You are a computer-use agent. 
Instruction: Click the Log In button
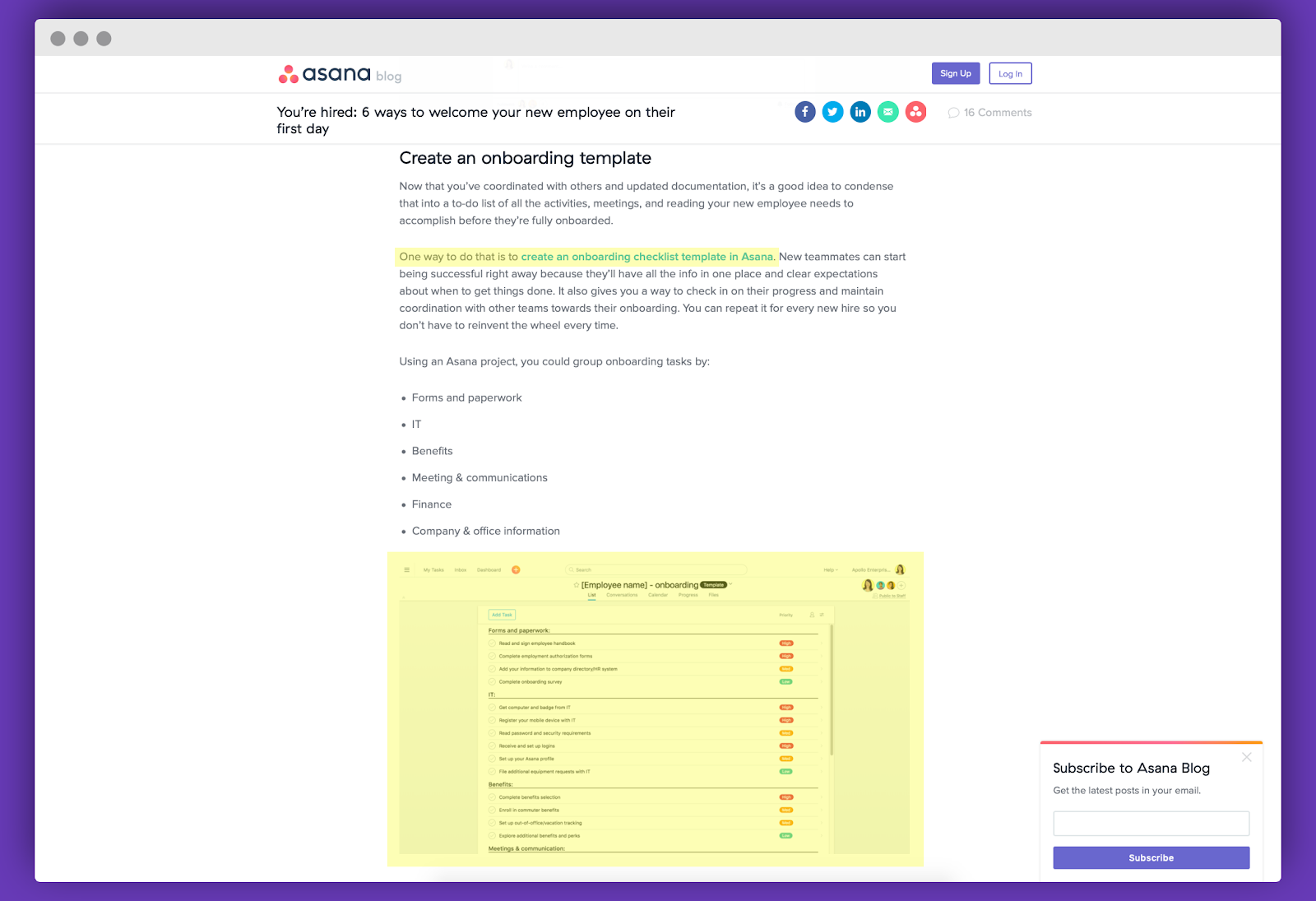[x=1010, y=73]
